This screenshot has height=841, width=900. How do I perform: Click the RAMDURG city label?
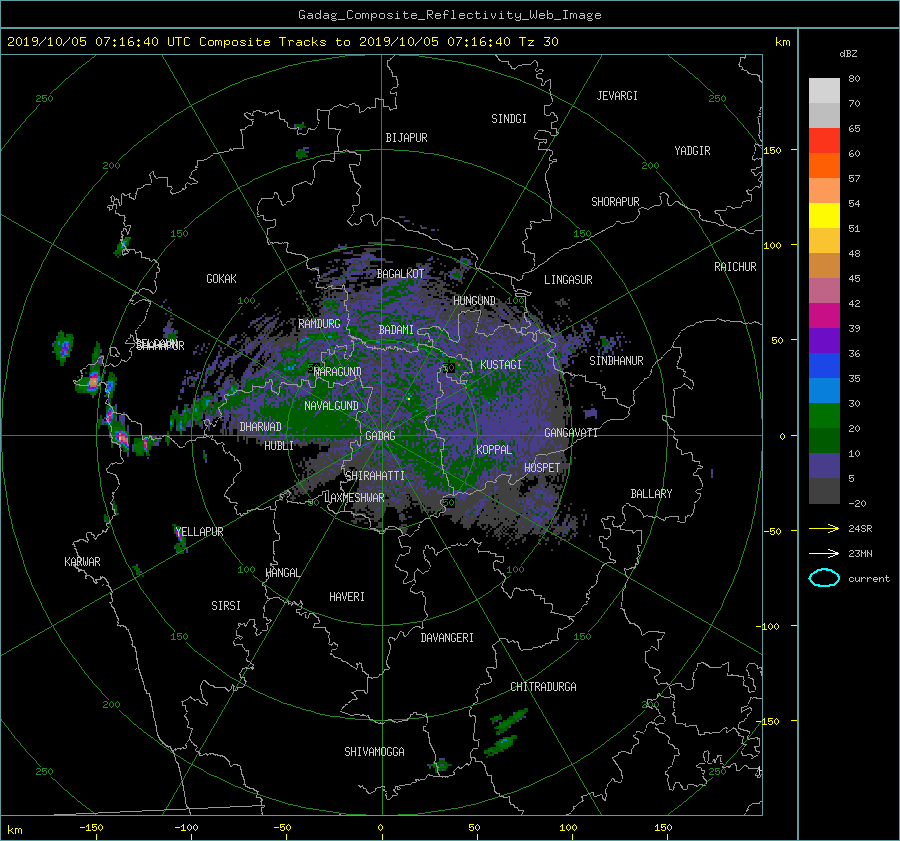pos(319,324)
